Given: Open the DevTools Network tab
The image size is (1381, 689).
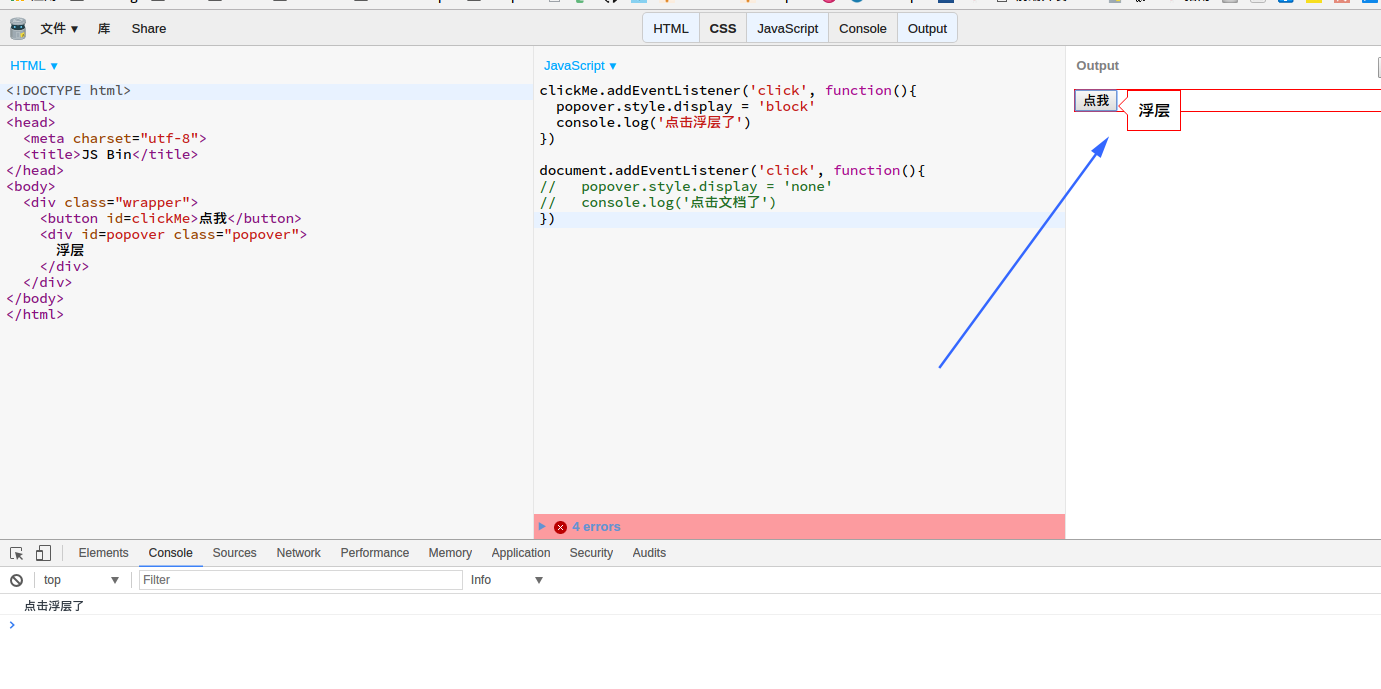Looking at the screenshot, I should pyautogui.click(x=299, y=553).
